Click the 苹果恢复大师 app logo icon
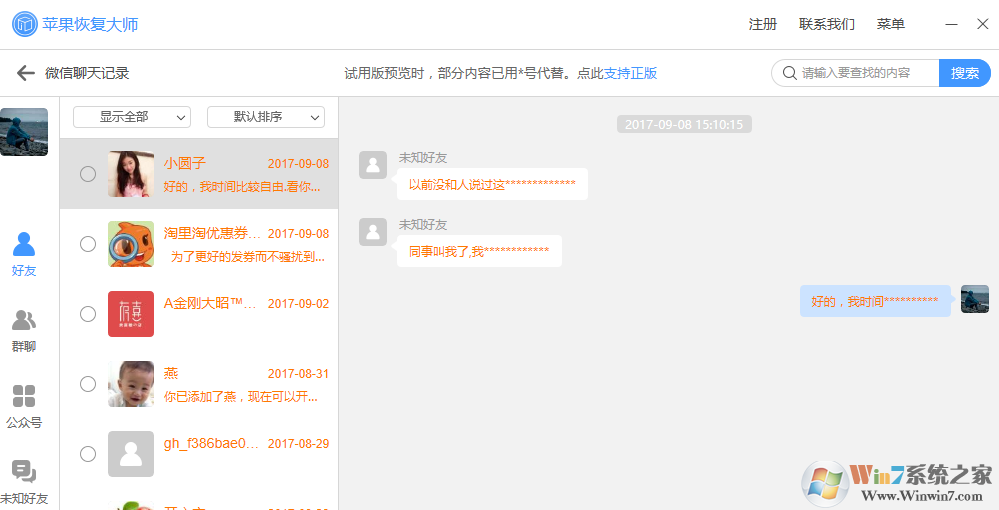This screenshot has height=510, width=999. tap(25, 24)
